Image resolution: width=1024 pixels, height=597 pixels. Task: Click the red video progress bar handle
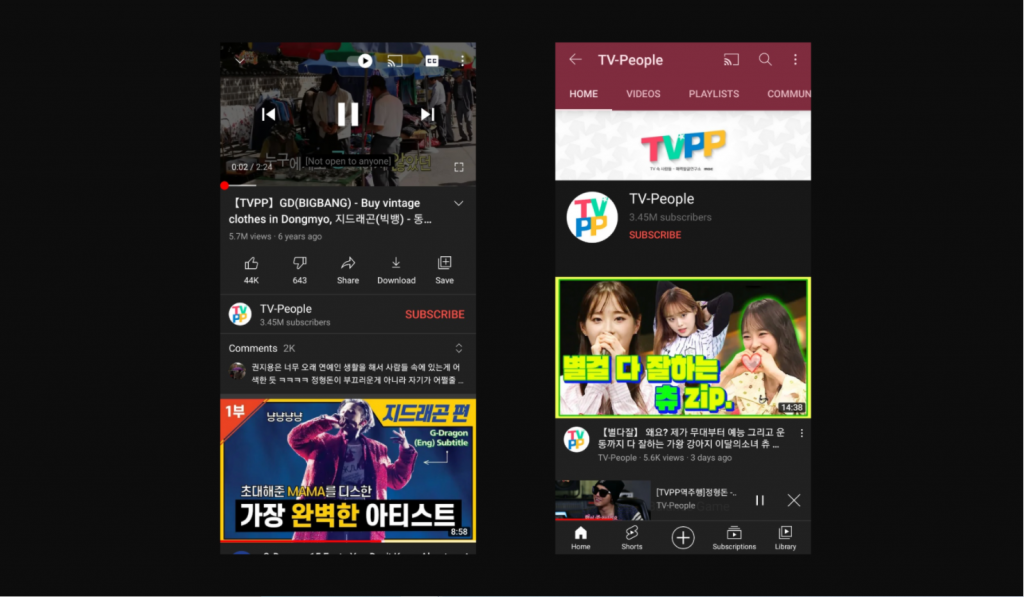pos(225,186)
